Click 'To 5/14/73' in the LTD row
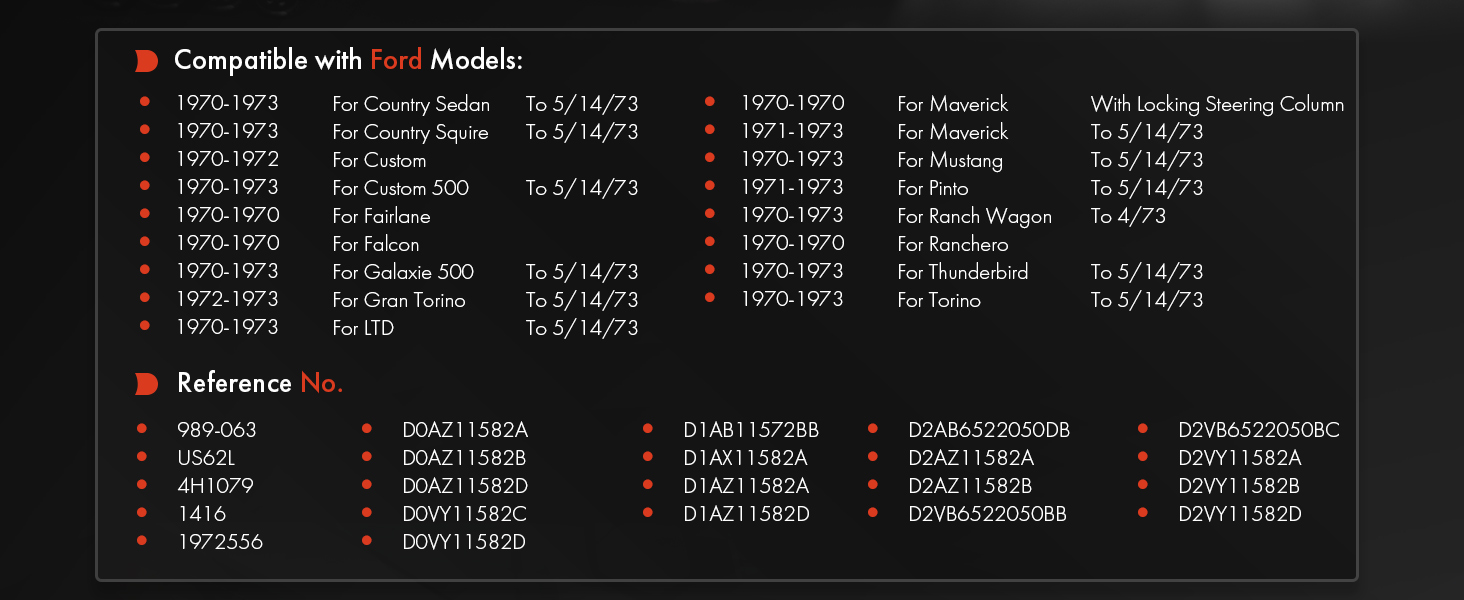Screen dimensions: 1464x600 click(x=582, y=328)
